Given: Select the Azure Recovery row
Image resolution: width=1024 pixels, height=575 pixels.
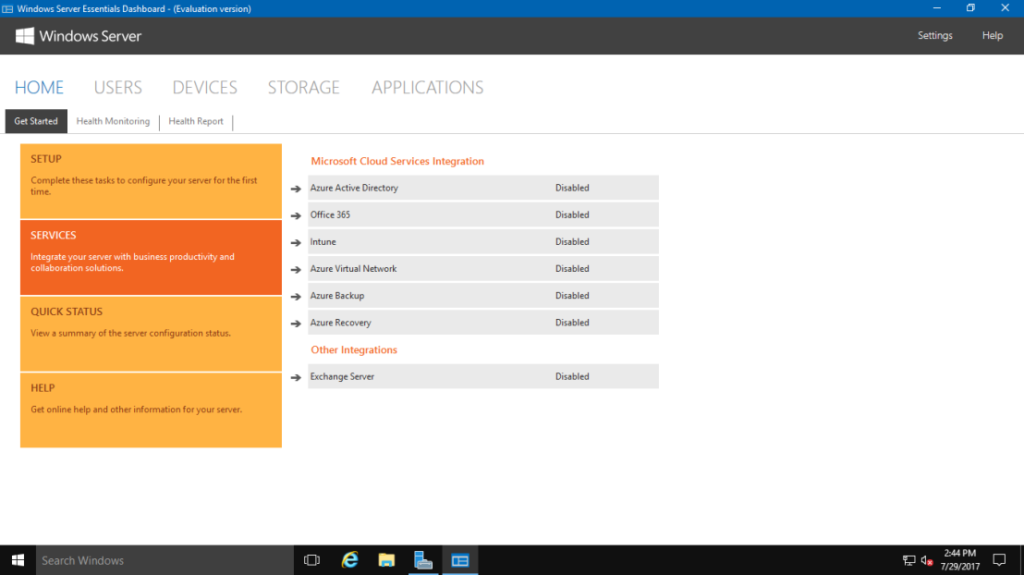Looking at the screenshot, I should pyautogui.click(x=483, y=323).
